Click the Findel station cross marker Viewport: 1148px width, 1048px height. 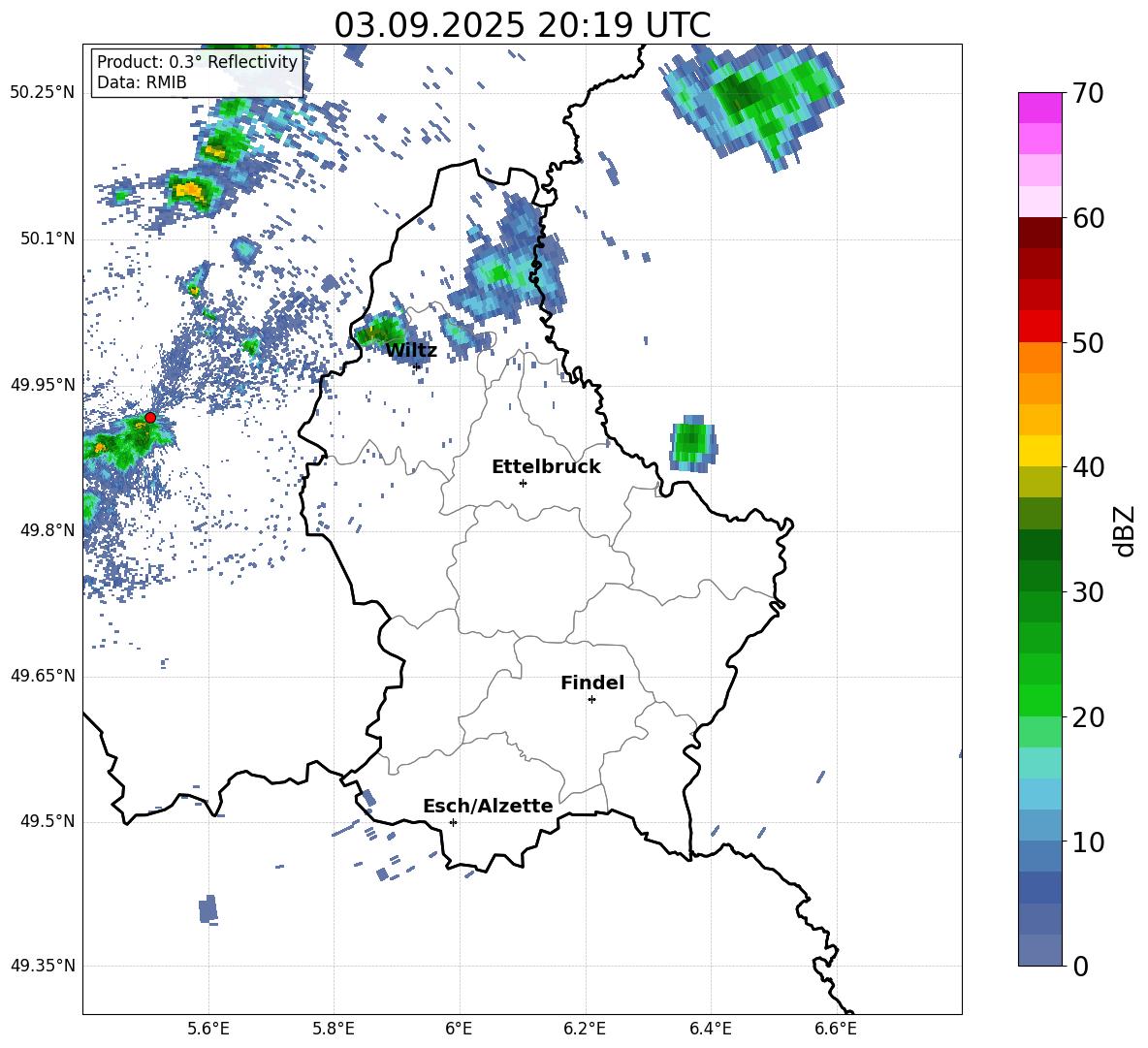(591, 700)
